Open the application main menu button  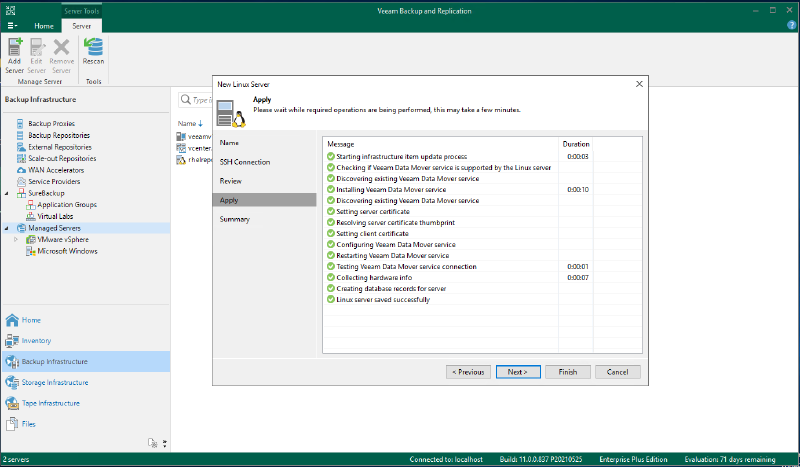coord(12,26)
